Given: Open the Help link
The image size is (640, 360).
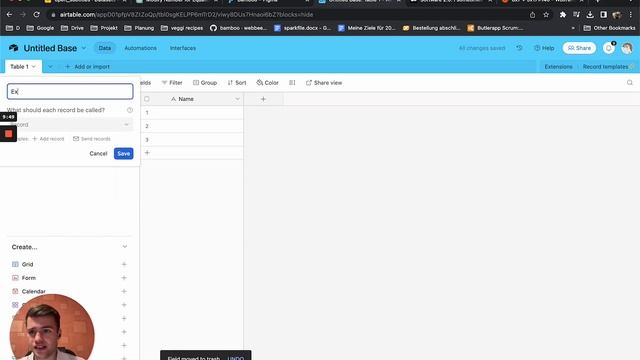Looking at the screenshot, I should [x=544, y=48].
